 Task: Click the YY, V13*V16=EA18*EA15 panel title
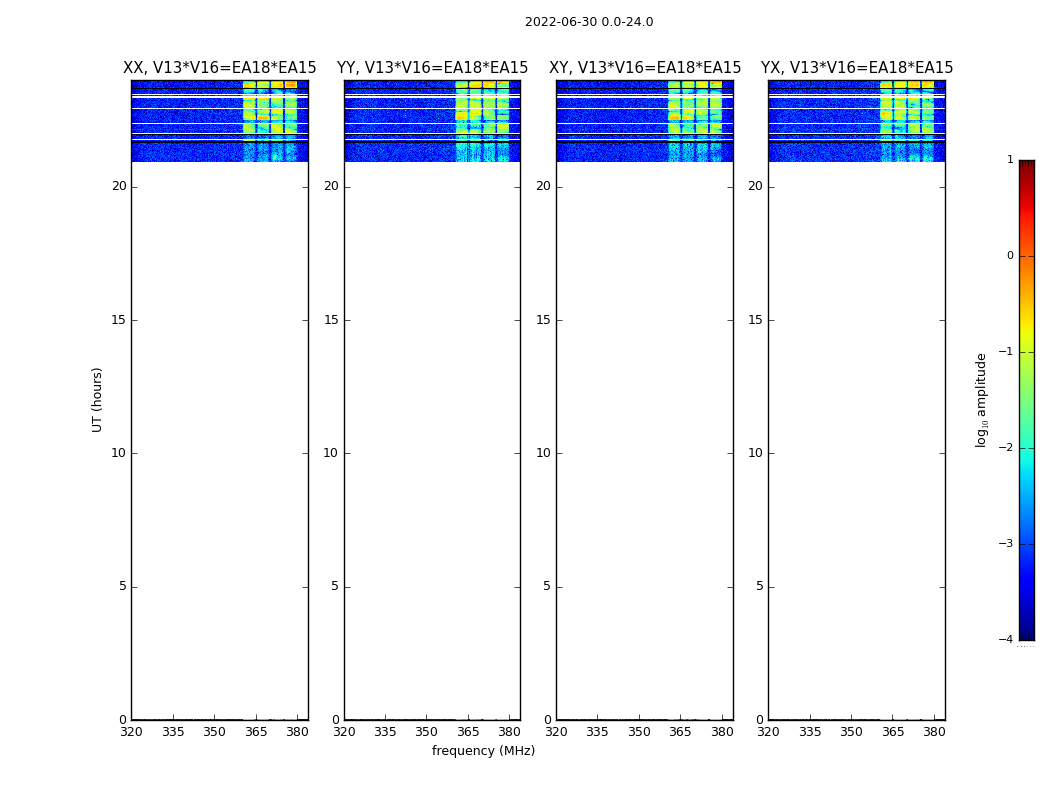432,68
